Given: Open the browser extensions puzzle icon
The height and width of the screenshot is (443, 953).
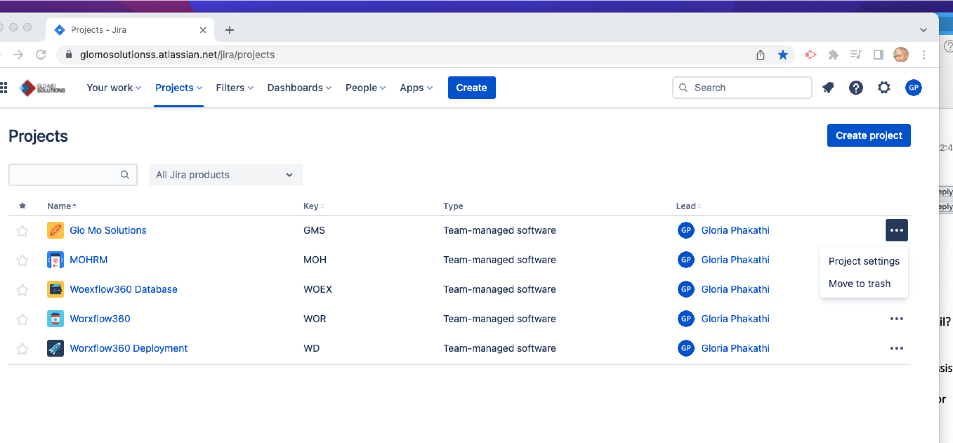Looking at the screenshot, I should click(x=833, y=55).
